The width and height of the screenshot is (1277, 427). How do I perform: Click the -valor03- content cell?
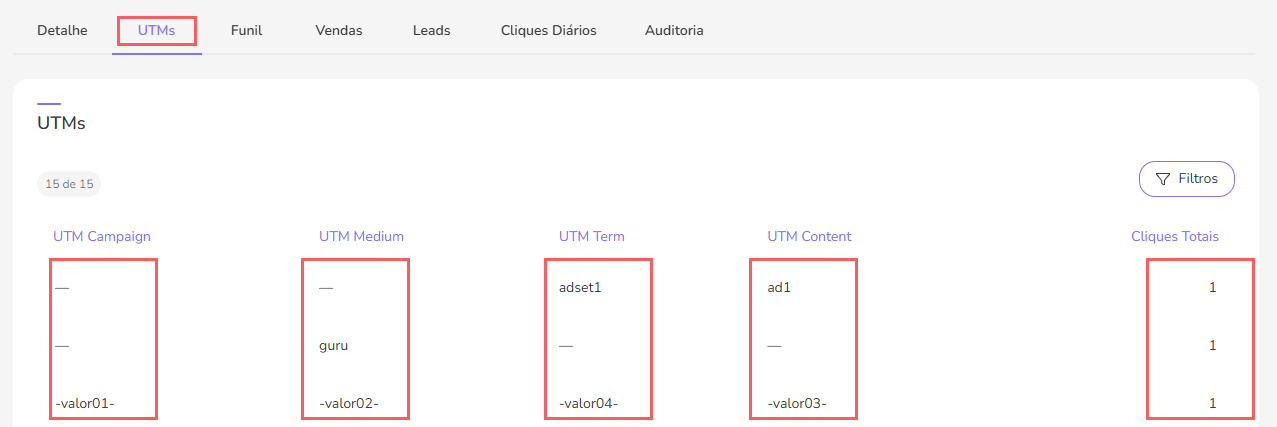(x=797, y=403)
